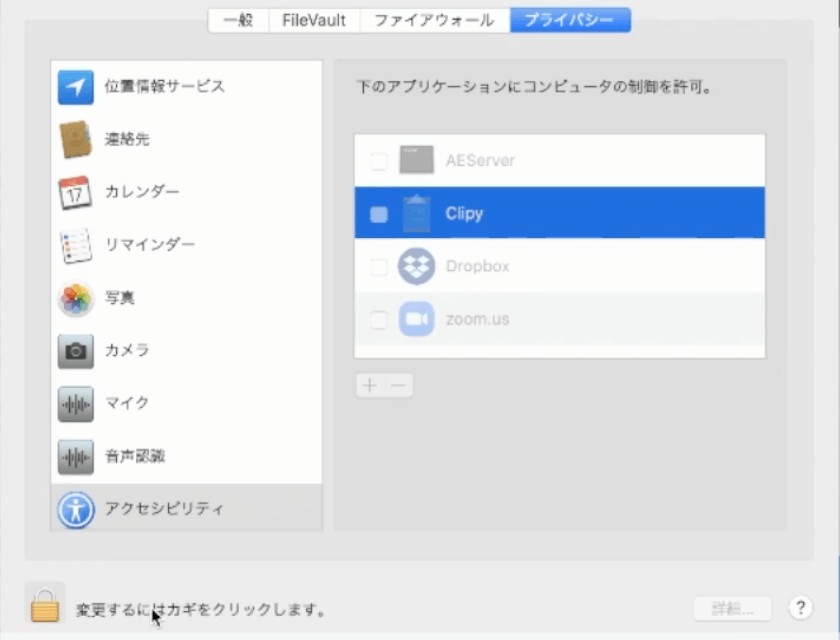
Task: Select 音声認識 in the sidebar
Action: [186, 457]
